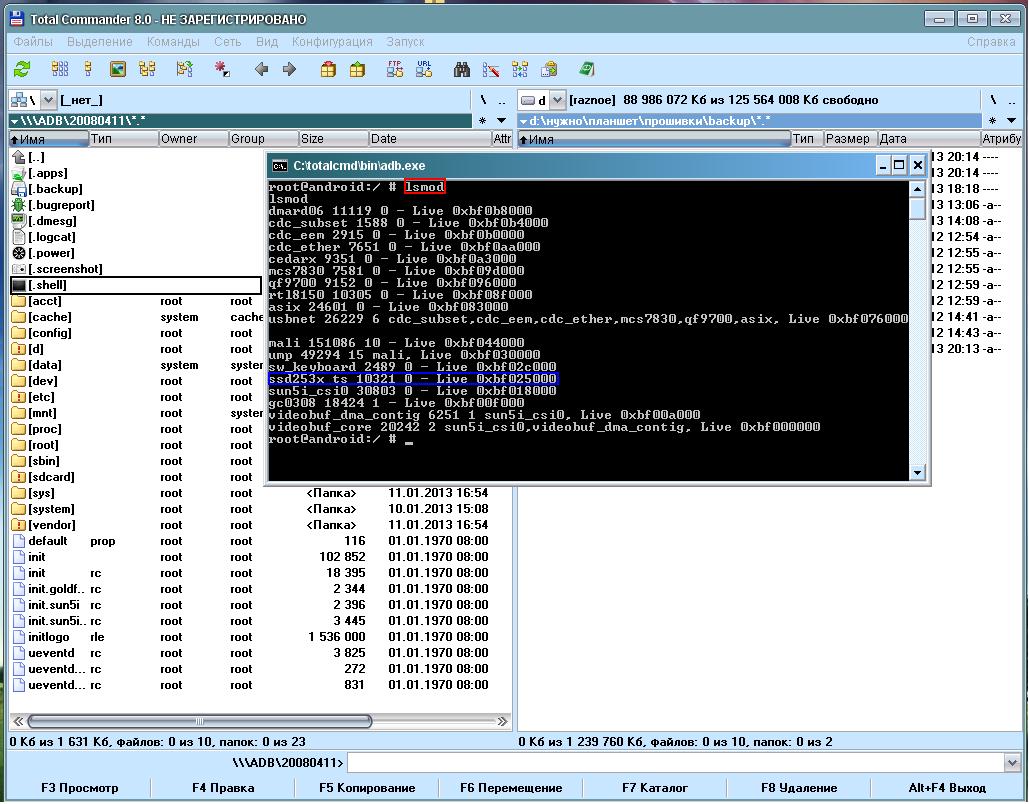Open left panel directory history arrow
This screenshot has width=1029, height=804.
(502, 121)
